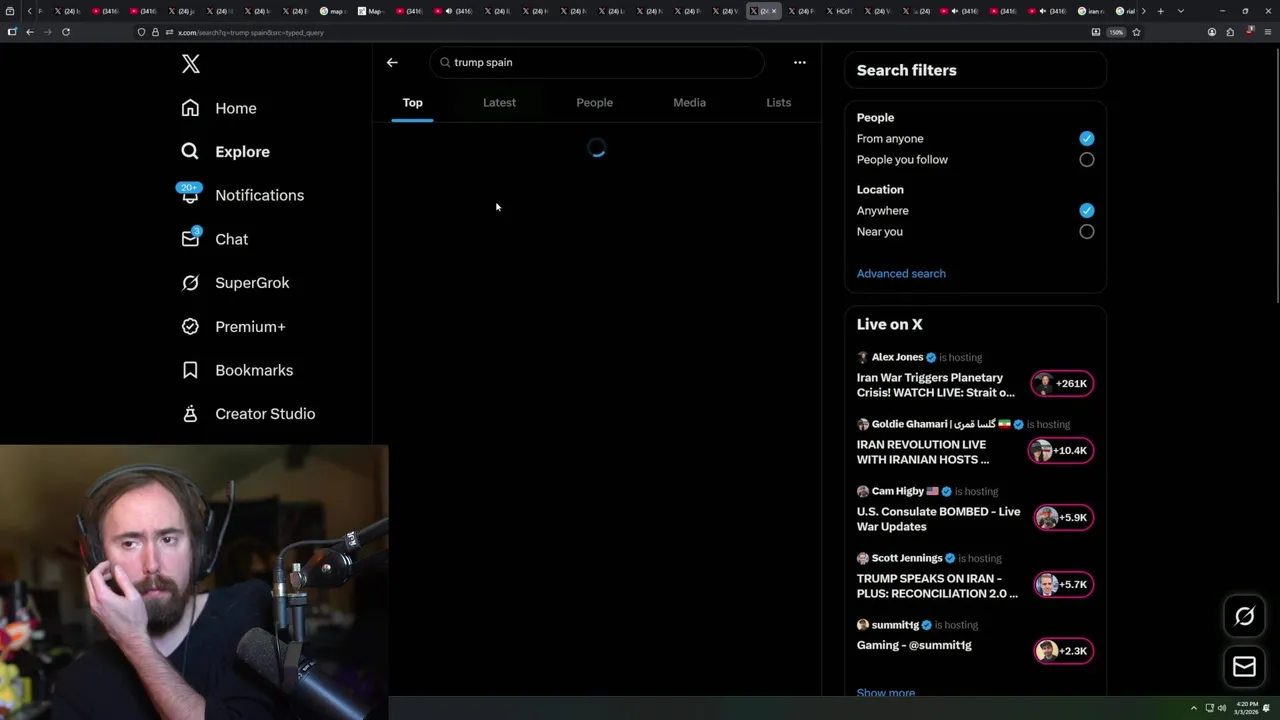Go back using arrow beside search box
The image size is (1280, 720).
[x=392, y=62]
